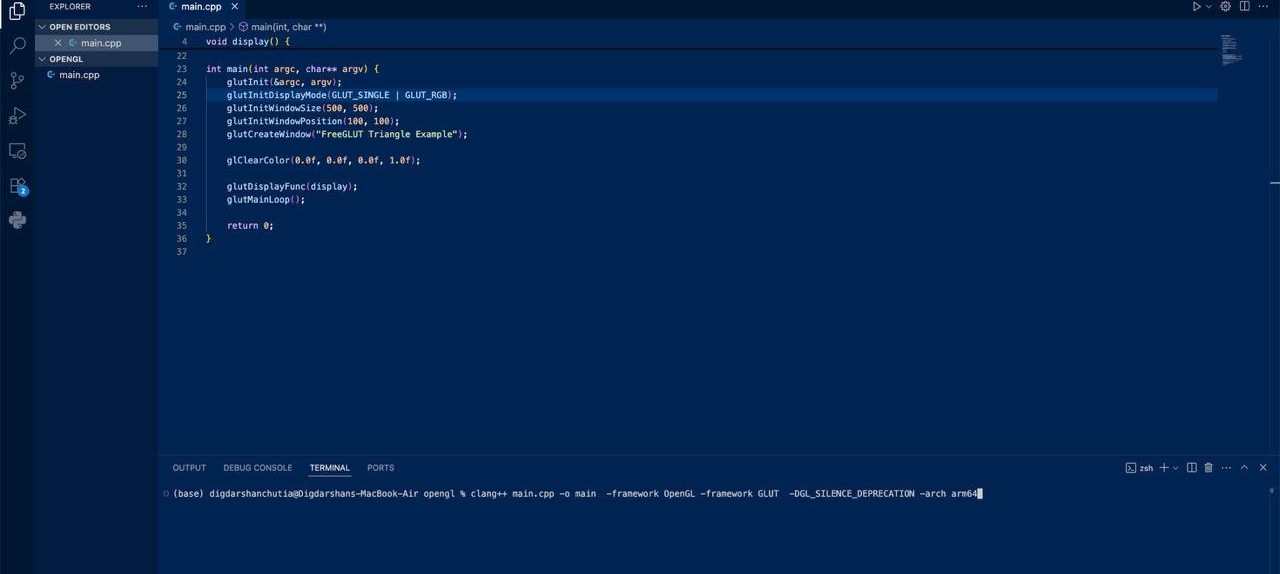Open the Source Control view

click(17, 81)
